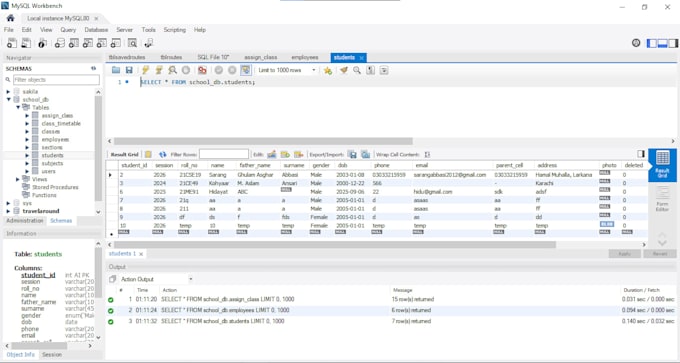The image size is (680, 363).
Task: Click the Apply button
Action: [624, 254]
